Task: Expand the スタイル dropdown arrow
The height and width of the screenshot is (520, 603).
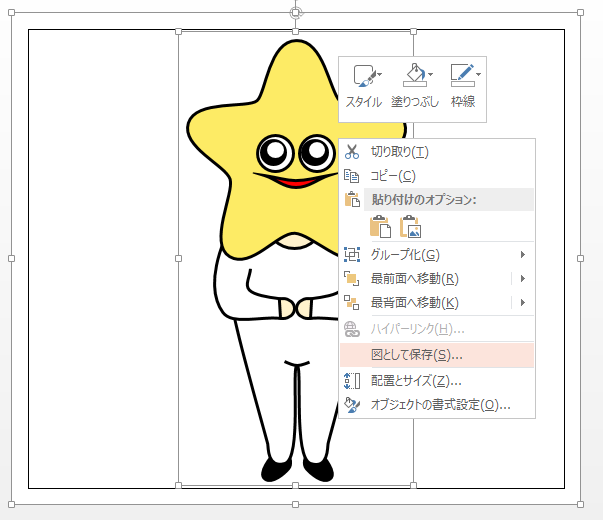Action: [380, 74]
